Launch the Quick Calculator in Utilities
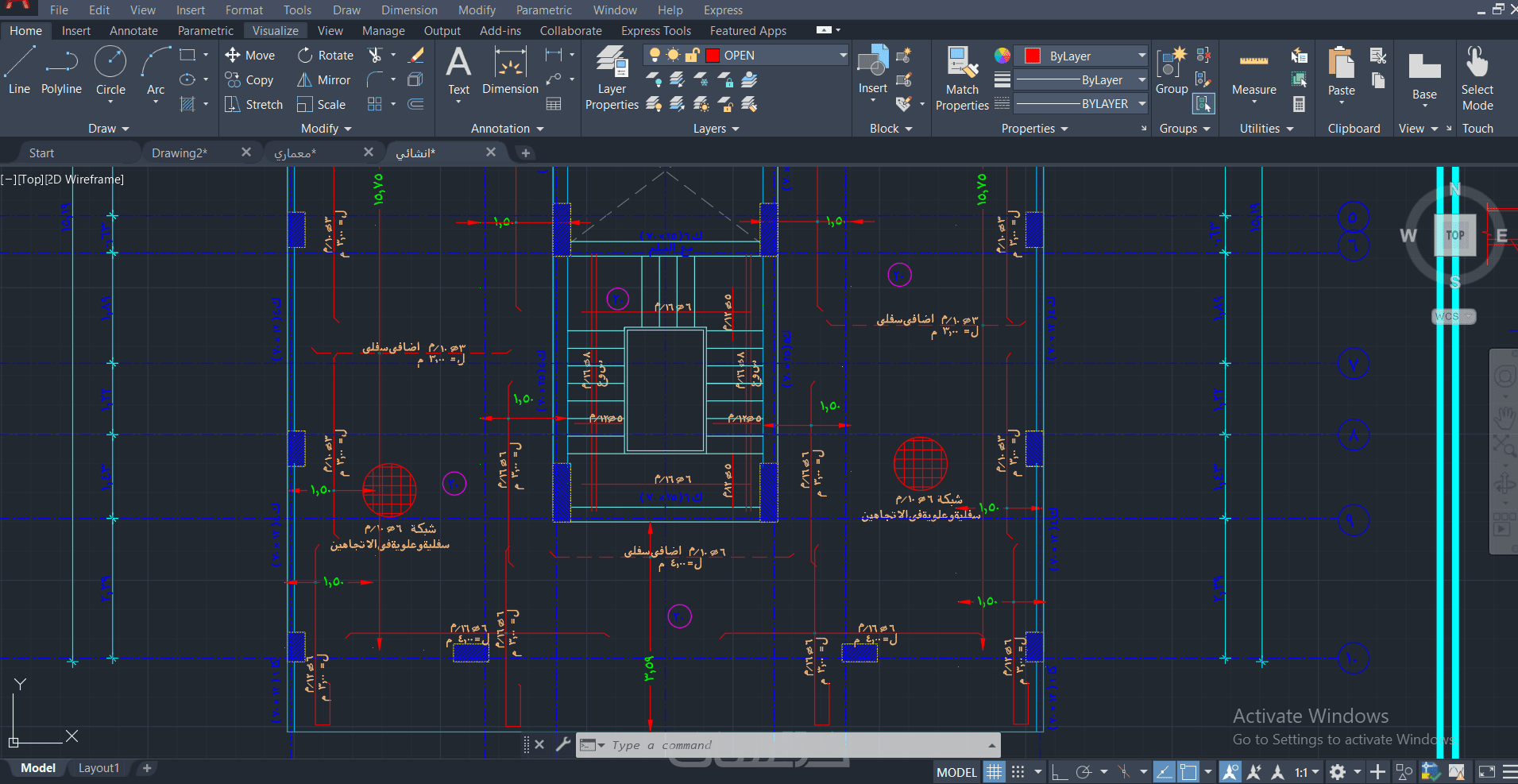The height and width of the screenshot is (784, 1518). pos(1299,104)
